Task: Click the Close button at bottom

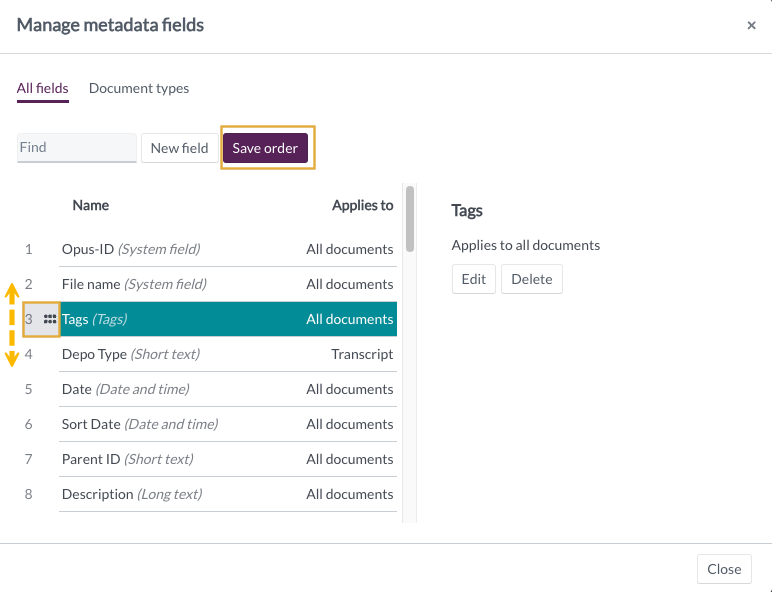Action: point(724,569)
